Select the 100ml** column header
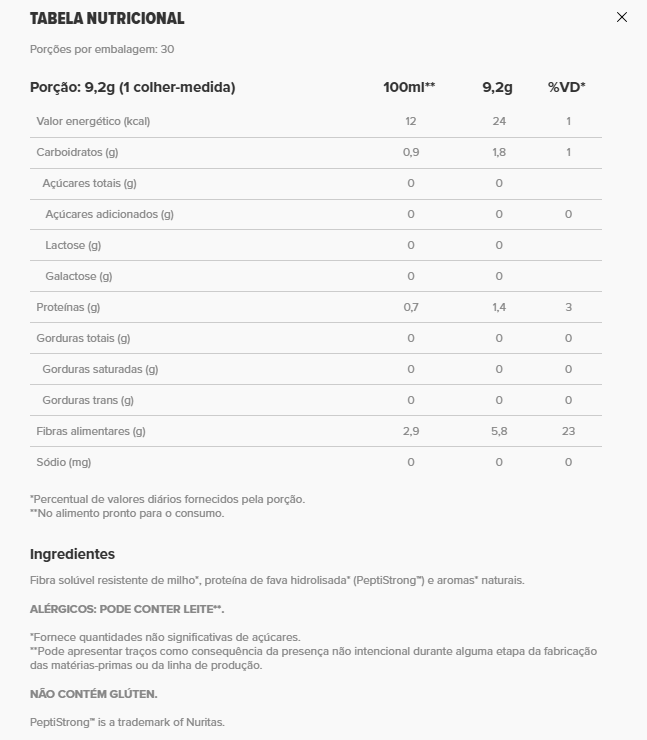The image size is (647, 740). click(409, 87)
